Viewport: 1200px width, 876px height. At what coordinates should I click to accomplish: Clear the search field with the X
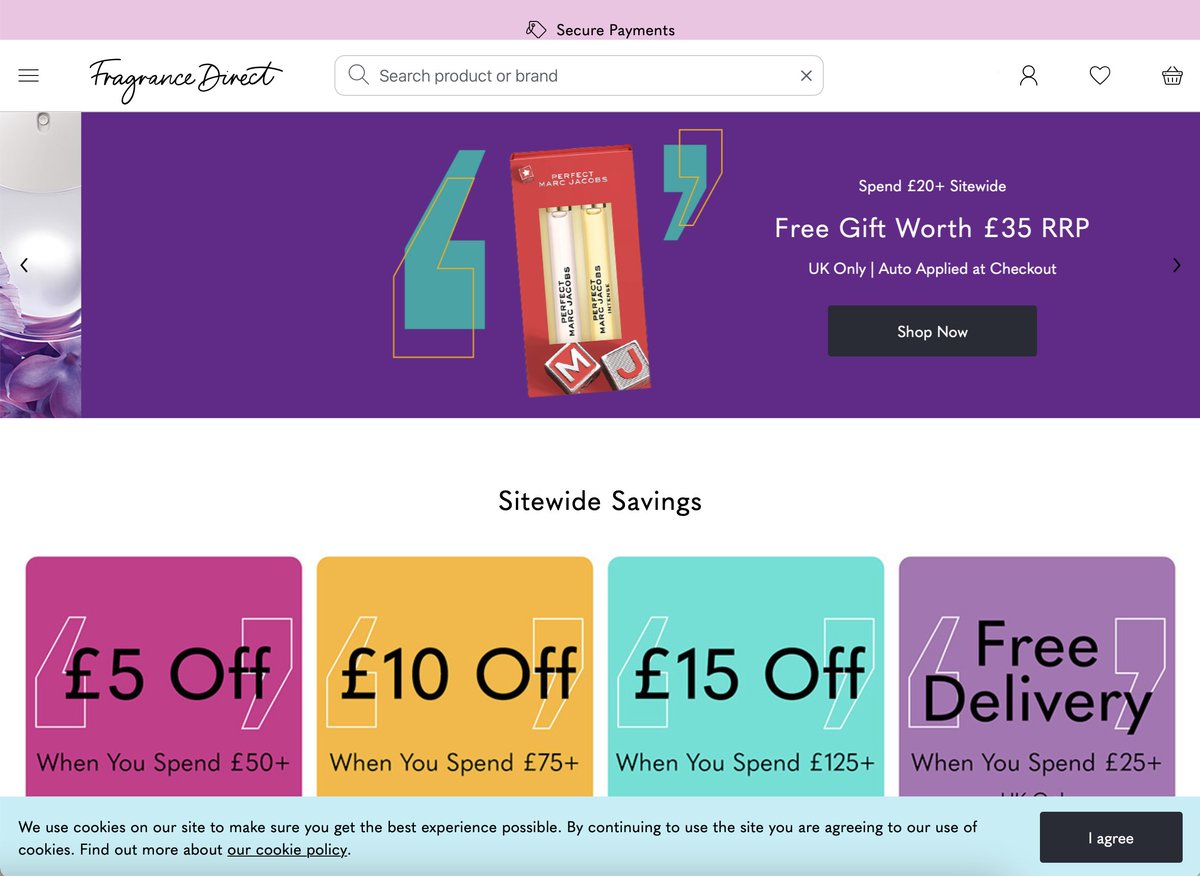[806, 76]
